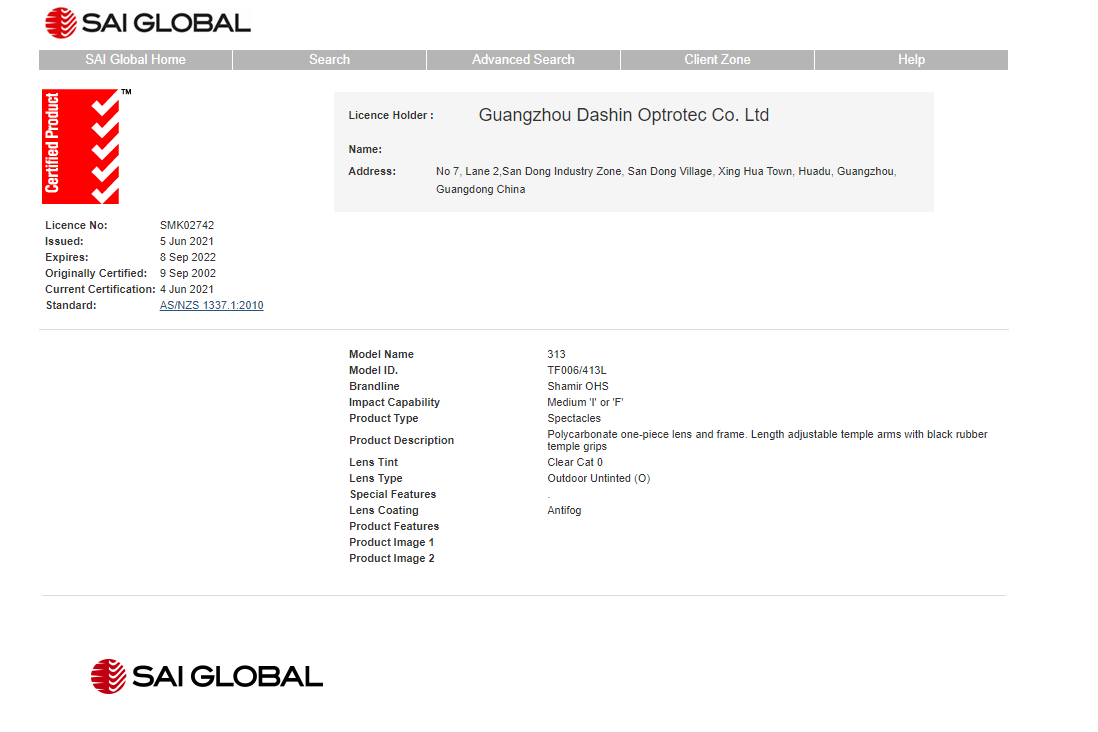The image size is (1098, 732).
Task: Click Lens Tint value Clear Cat 0
Action: pos(575,463)
